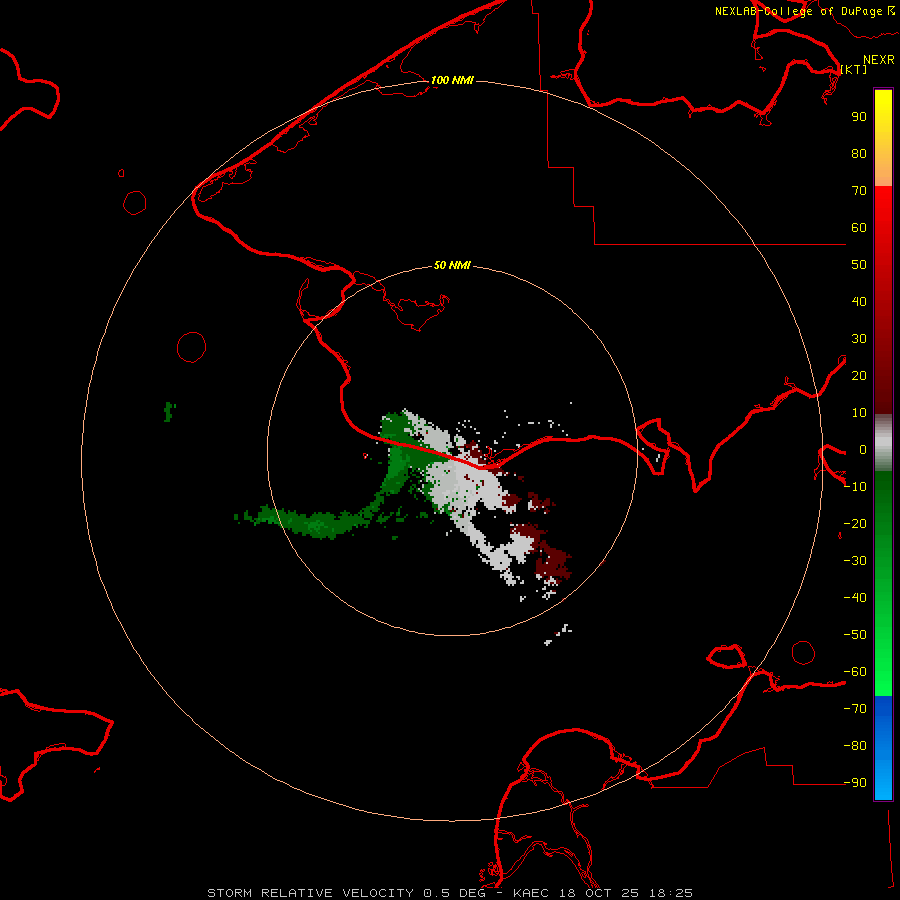Click the -90 value on velocity scale
The image size is (900, 900).
(855, 782)
